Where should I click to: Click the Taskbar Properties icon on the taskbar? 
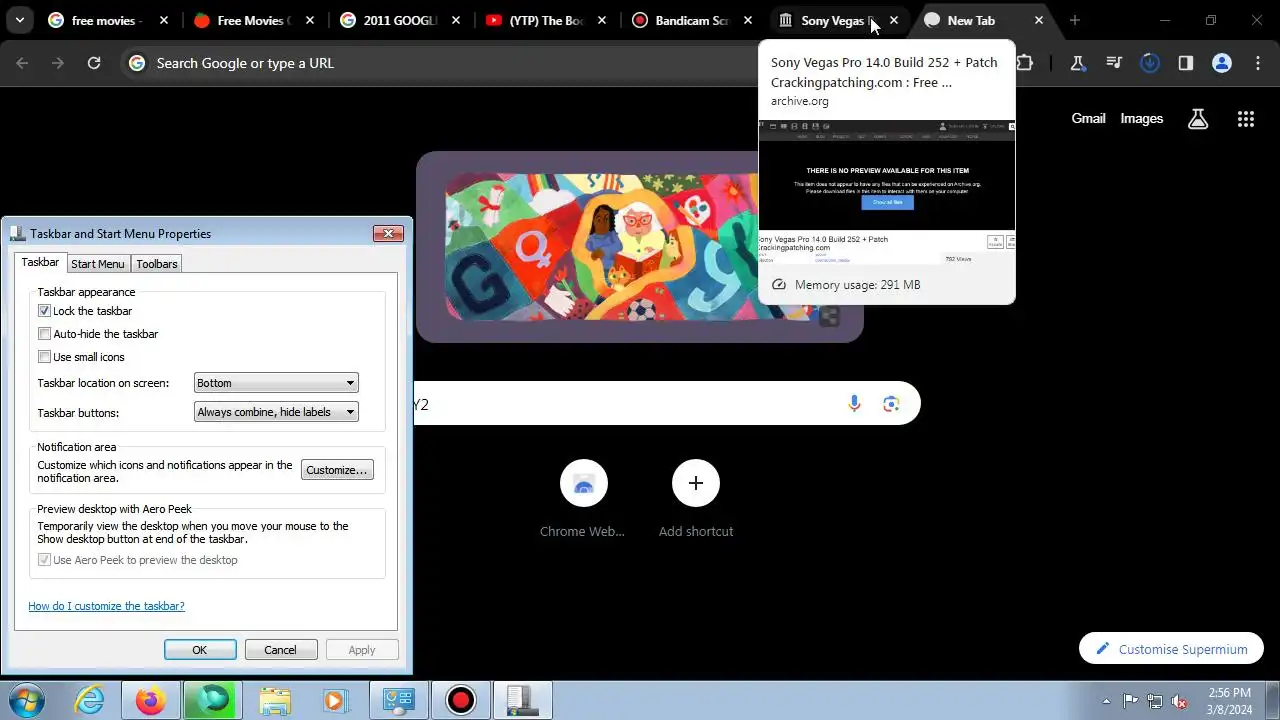tap(522, 700)
